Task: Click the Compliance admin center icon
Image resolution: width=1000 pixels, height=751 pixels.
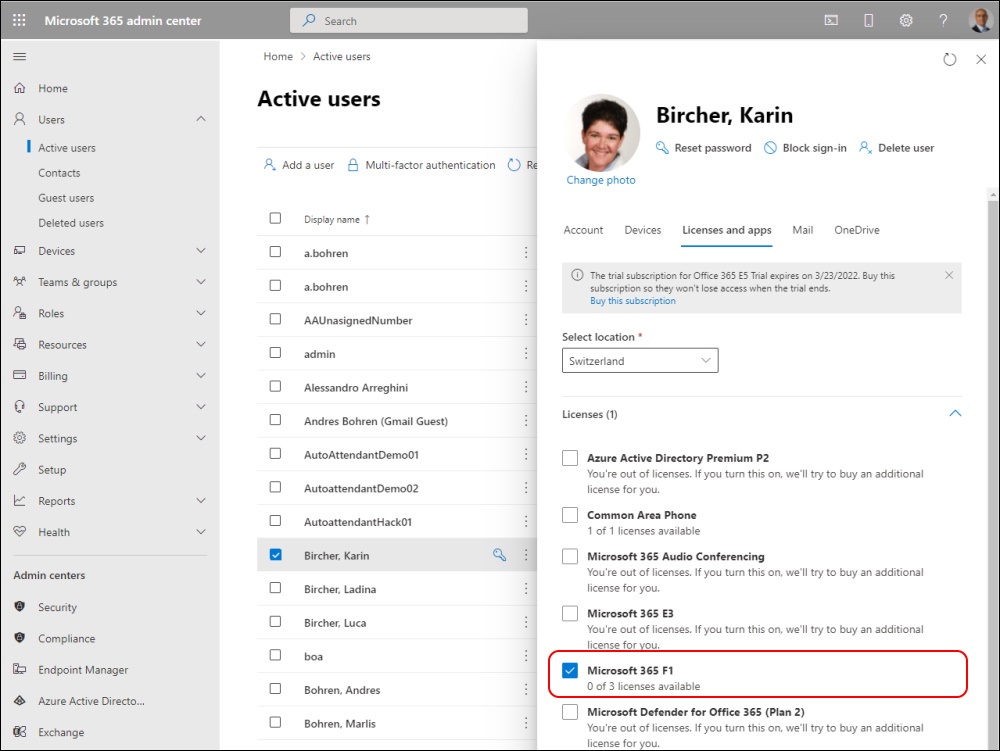Action: 20,638
